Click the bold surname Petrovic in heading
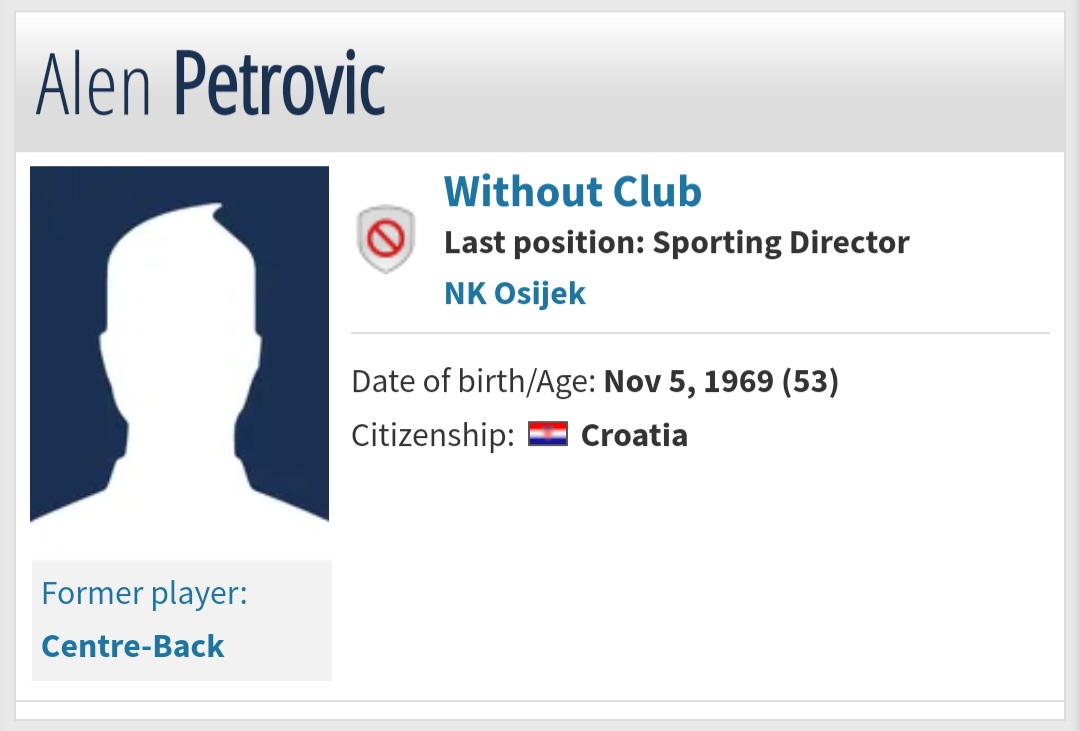The height and width of the screenshot is (731, 1080). coord(280,83)
